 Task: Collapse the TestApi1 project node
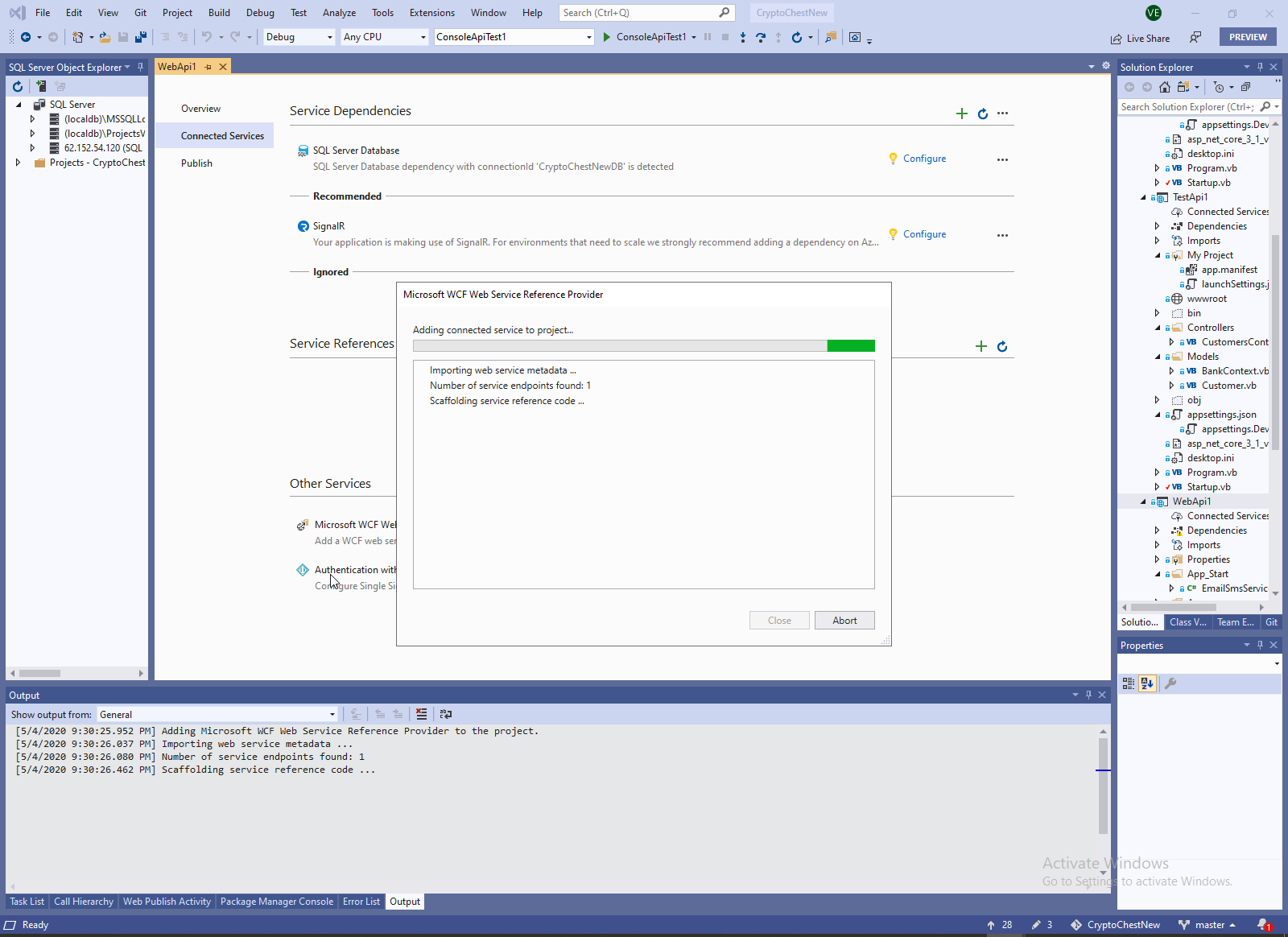point(1143,197)
